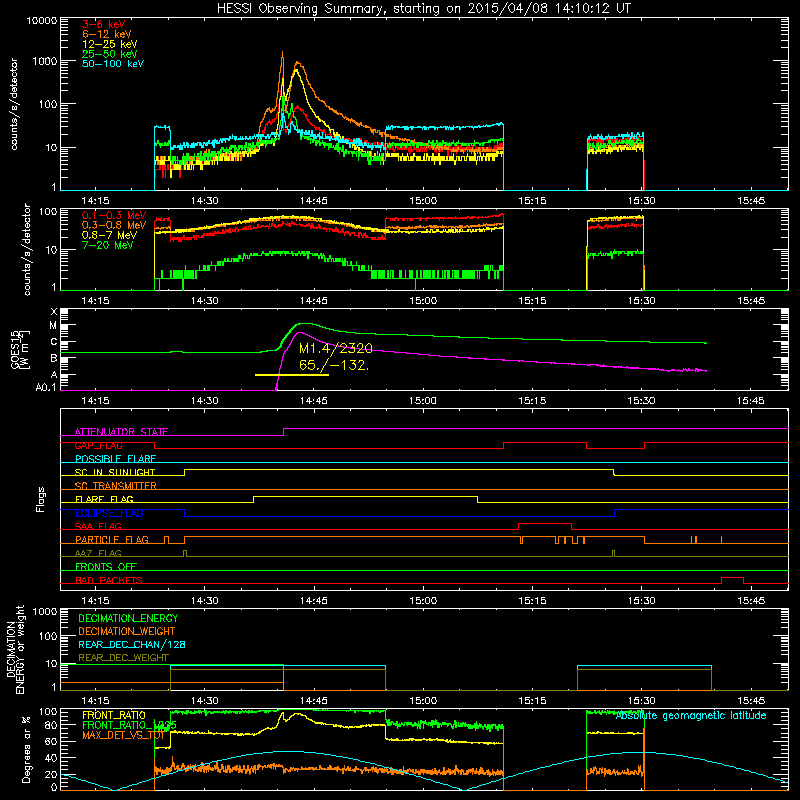
Task: Select the 25-50 keV legend label
Action: point(110,54)
